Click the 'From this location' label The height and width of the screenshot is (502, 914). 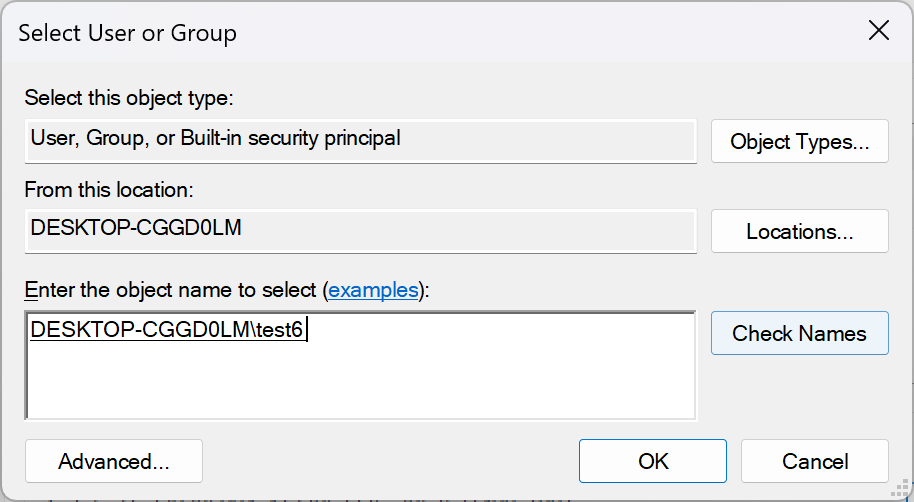pyautogui.click(x=109, y=189)
